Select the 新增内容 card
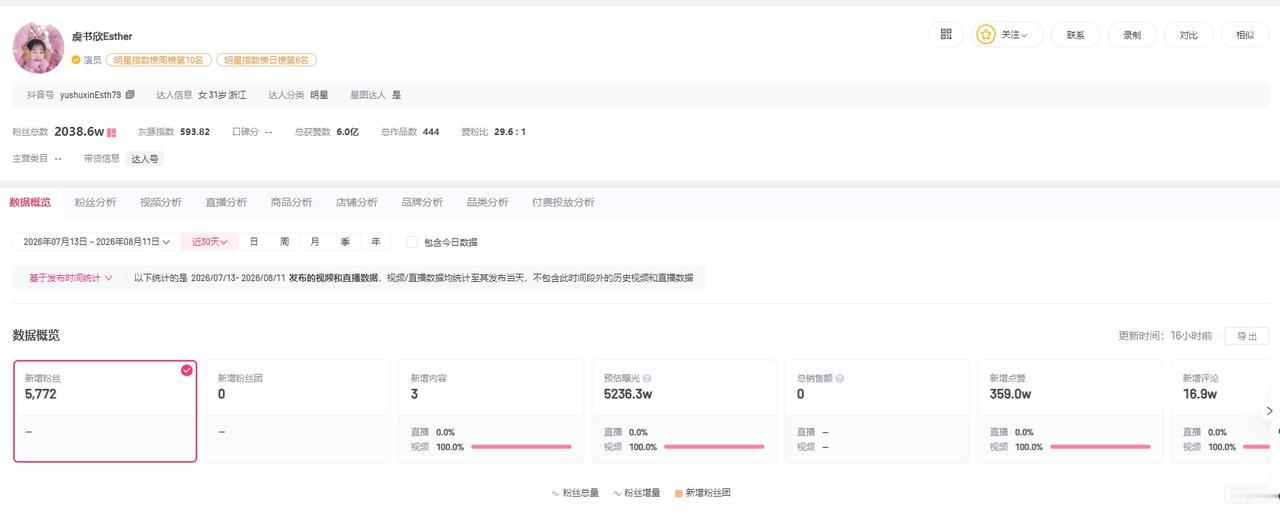The height and width of the screenshot is (515, 1280). (491, 411)
